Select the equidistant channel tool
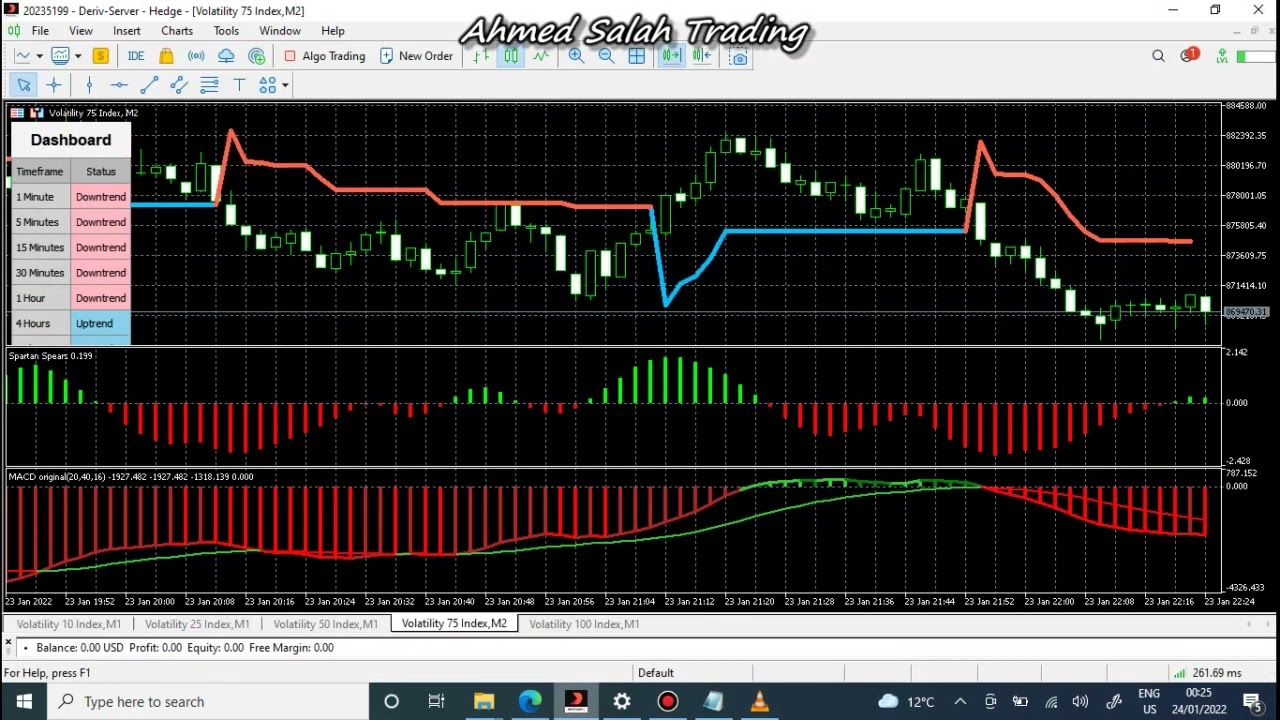This screenshot has height=720, width=1280. coord(179,85)
